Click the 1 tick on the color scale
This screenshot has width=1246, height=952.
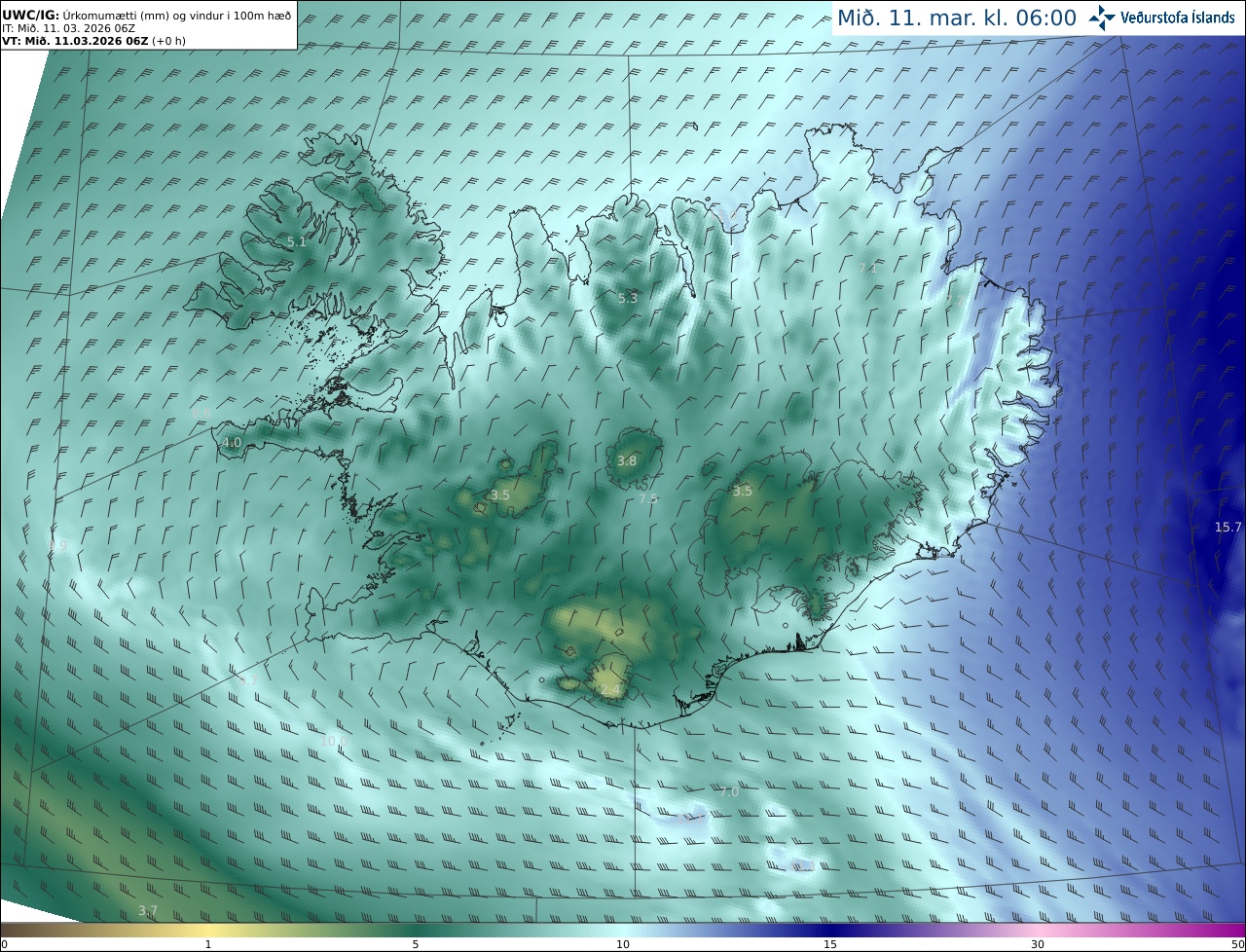point(208,944)
